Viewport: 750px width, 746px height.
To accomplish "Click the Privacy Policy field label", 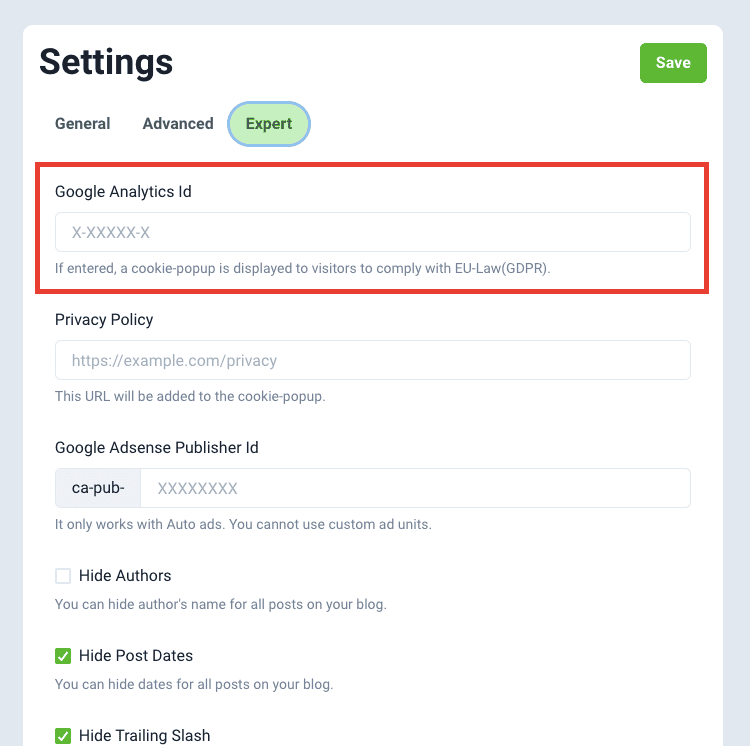I will [x=104, y=319].
